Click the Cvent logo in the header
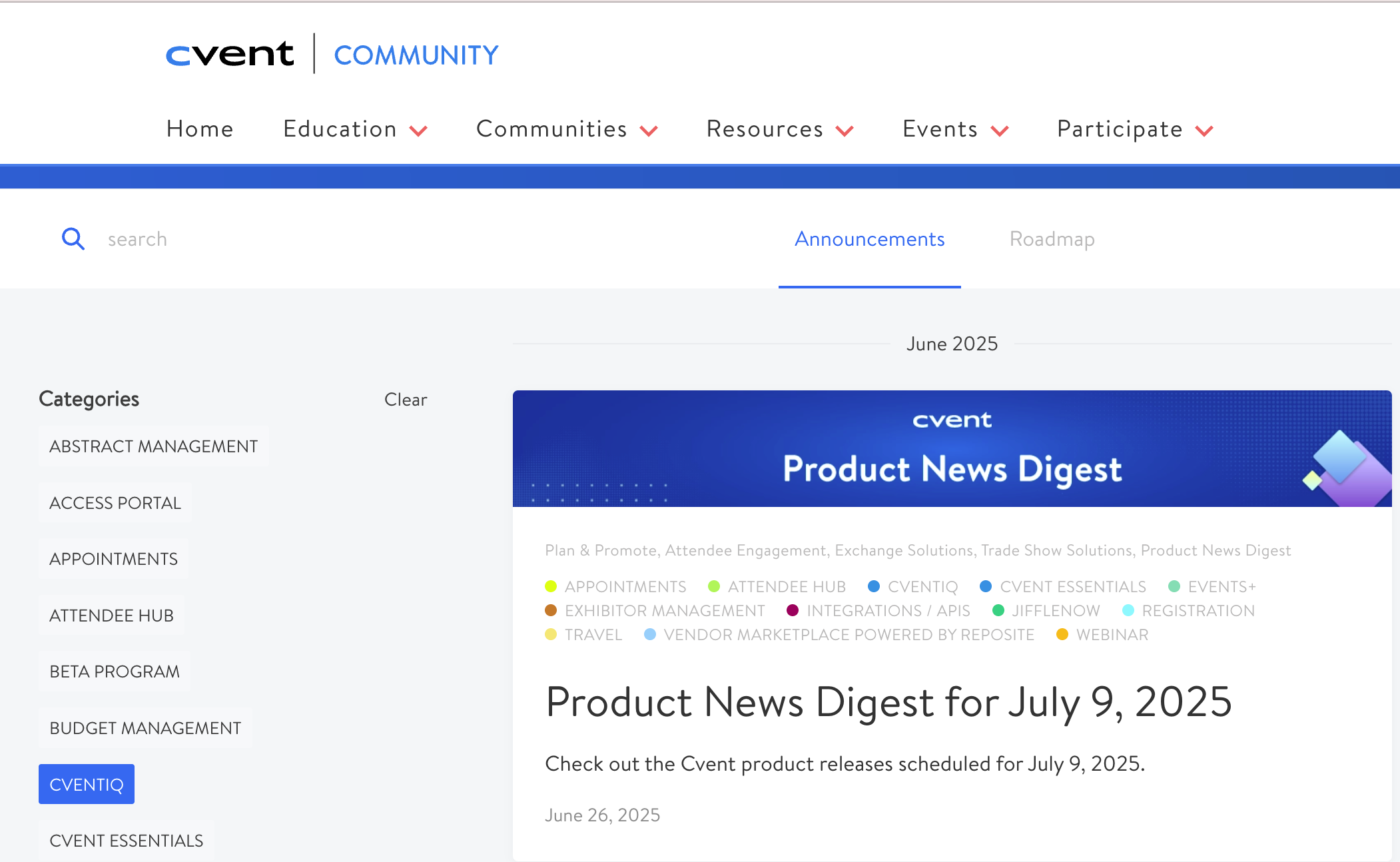The height and width of the screenshot is (862, 1400). pos(230,54)
